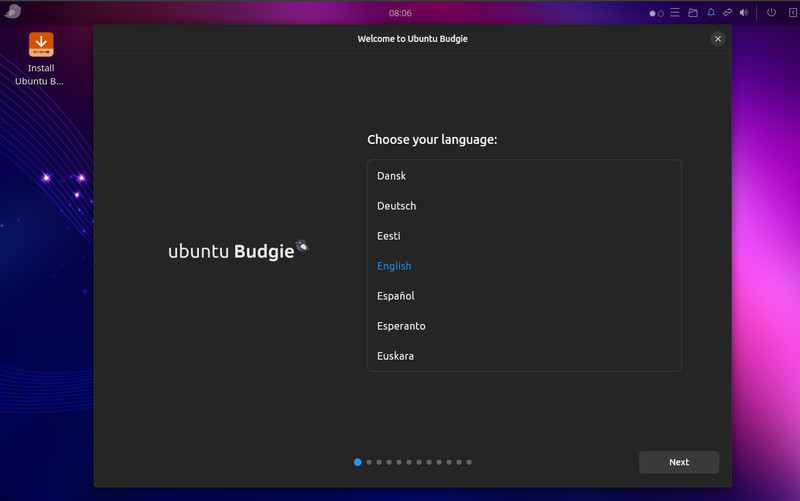Switch to second workspace dot in panel
The image size is (800, 501).
(661, 14)
